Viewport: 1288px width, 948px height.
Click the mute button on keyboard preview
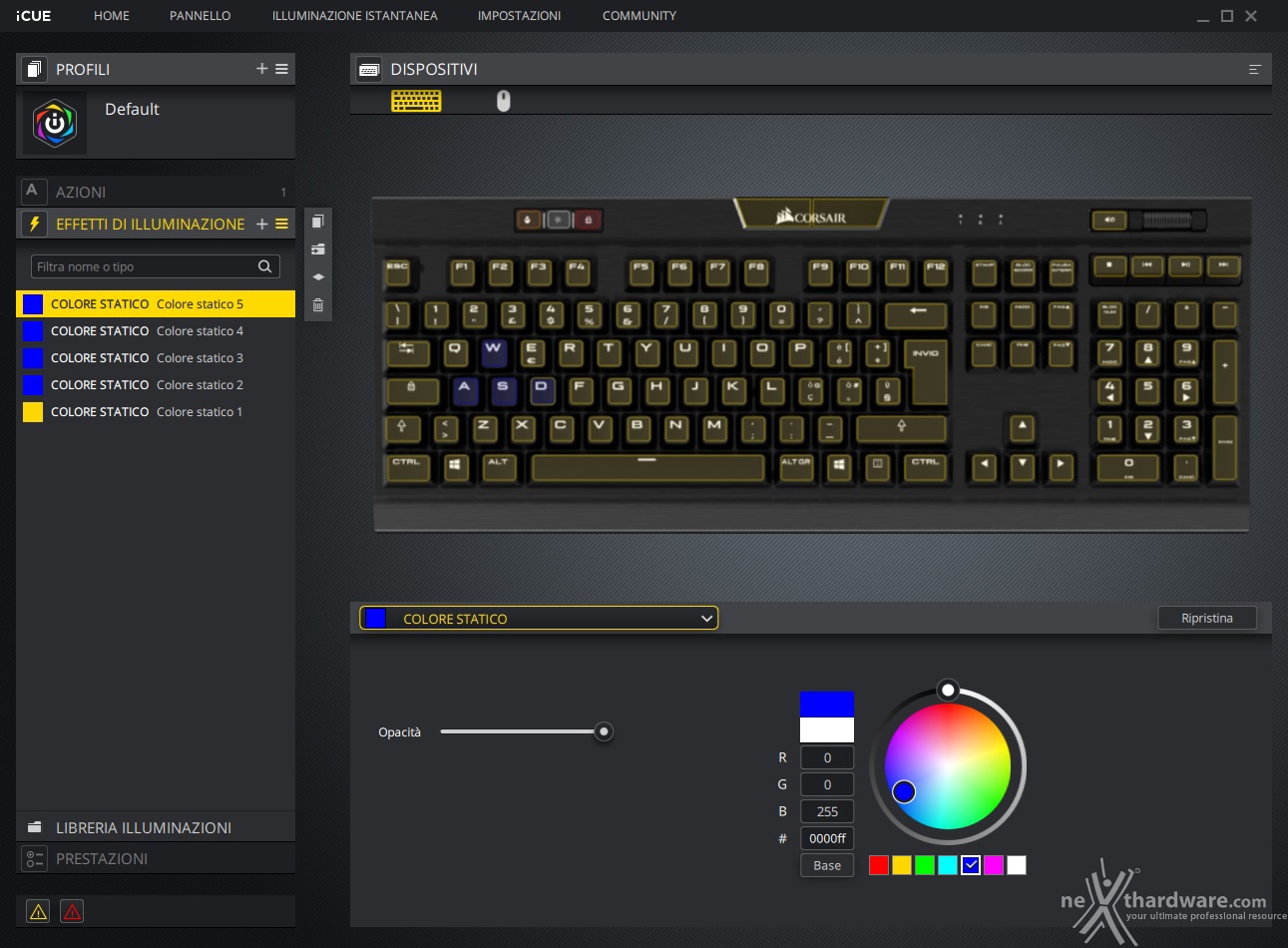1108,220
